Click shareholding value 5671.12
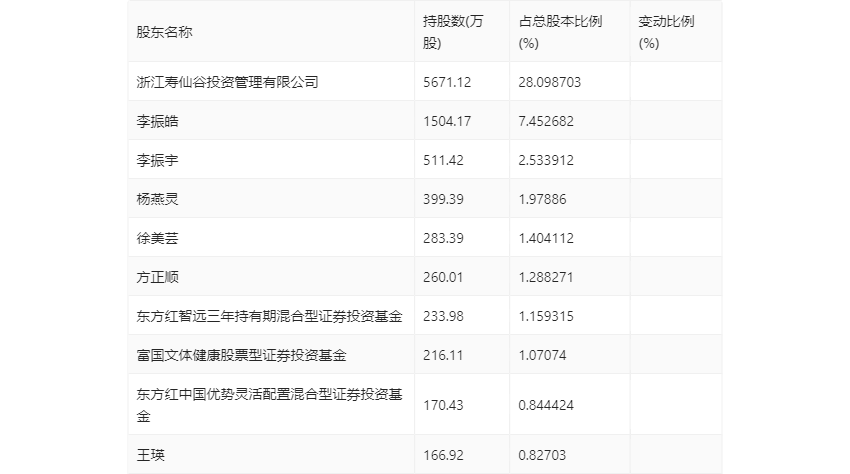The image size is (850, 474). tap(447, 82)
